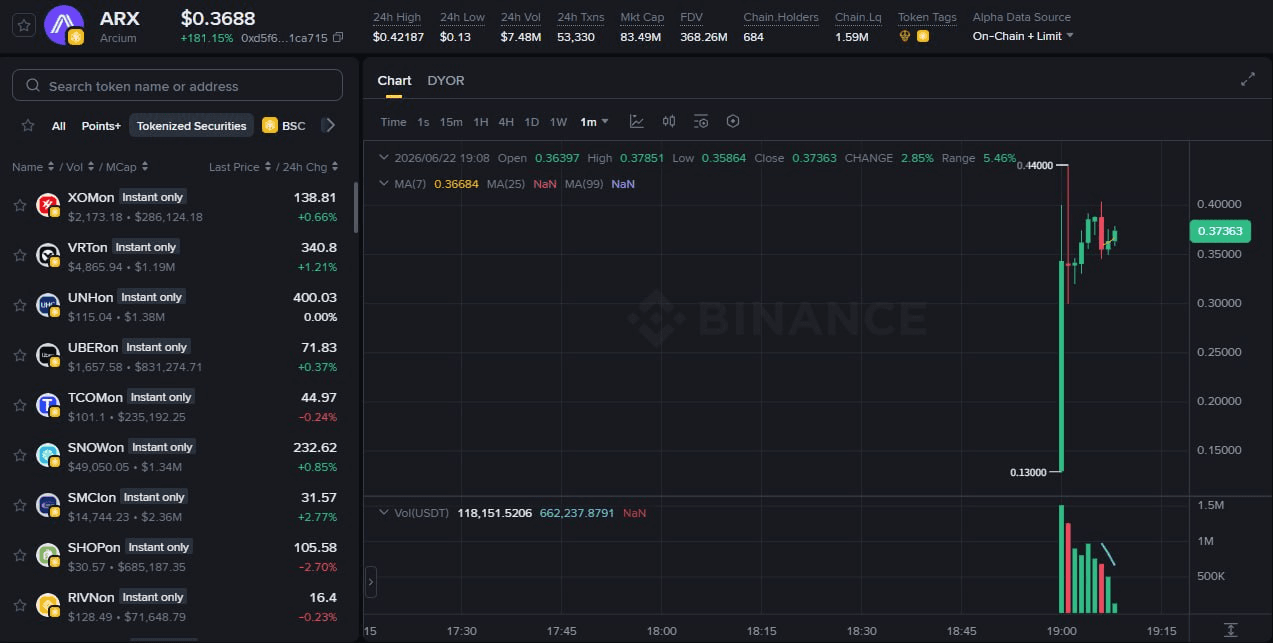Switch to the DYOR tab

tap(446, 81)
